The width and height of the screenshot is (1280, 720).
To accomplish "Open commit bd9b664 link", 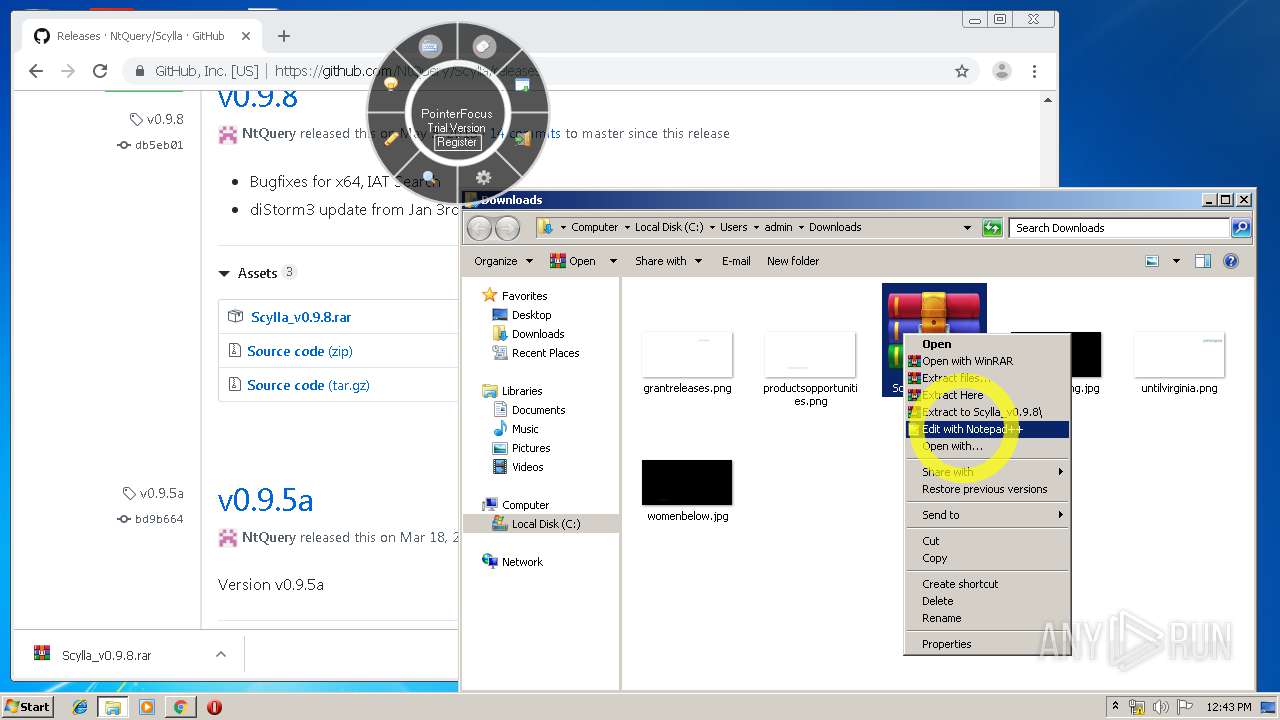I will 151,519.
